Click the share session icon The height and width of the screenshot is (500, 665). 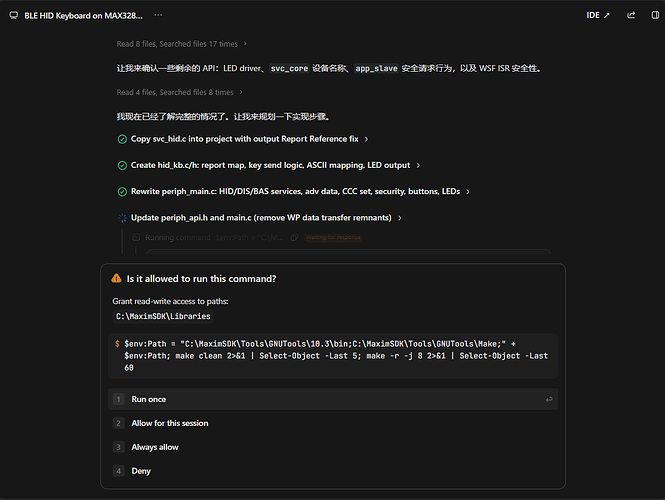631,15
